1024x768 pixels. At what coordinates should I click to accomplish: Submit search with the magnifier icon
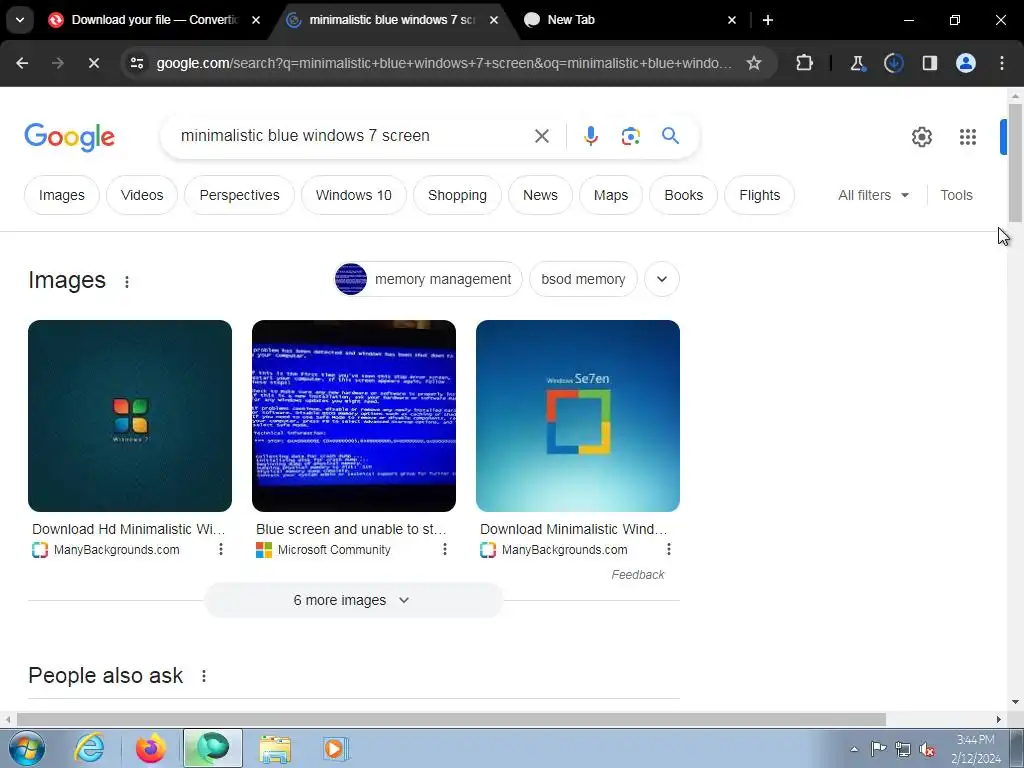pyautogui.click(x=670, y=136)
